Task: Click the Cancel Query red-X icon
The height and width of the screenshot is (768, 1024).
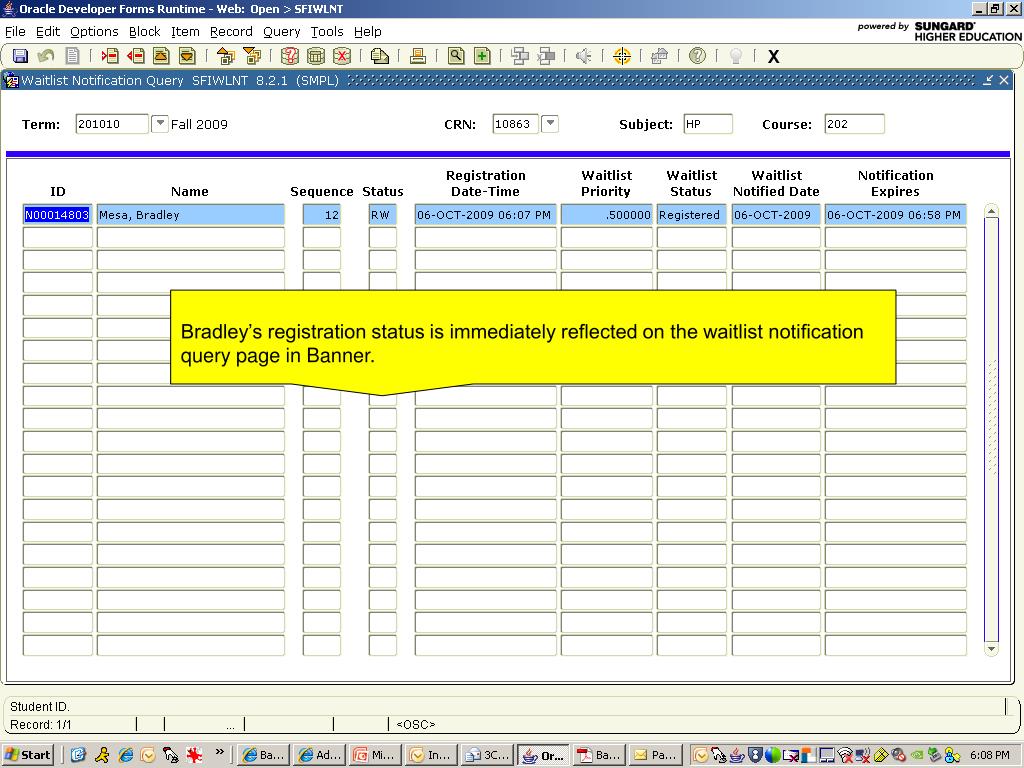Action: (x=342, y=56)
